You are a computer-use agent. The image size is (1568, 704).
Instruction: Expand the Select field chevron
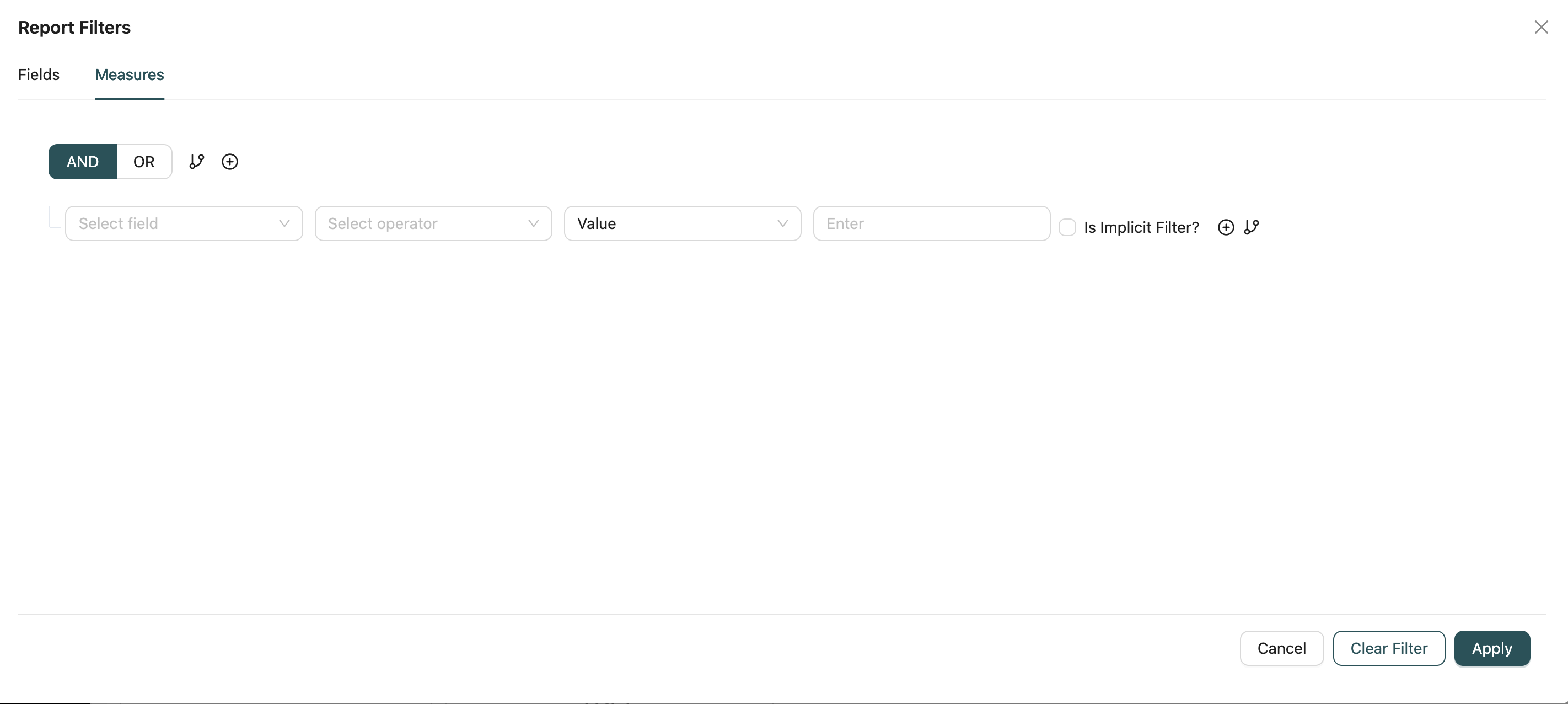(x=284, y=223)
